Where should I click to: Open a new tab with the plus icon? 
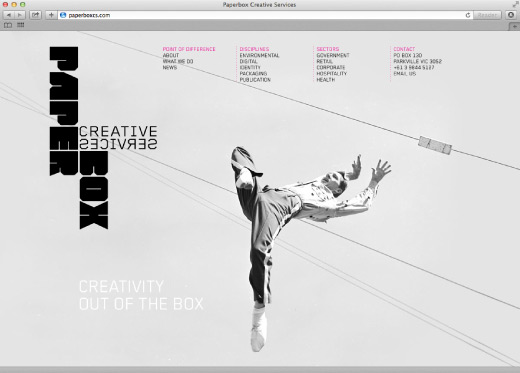pos(514,26)
